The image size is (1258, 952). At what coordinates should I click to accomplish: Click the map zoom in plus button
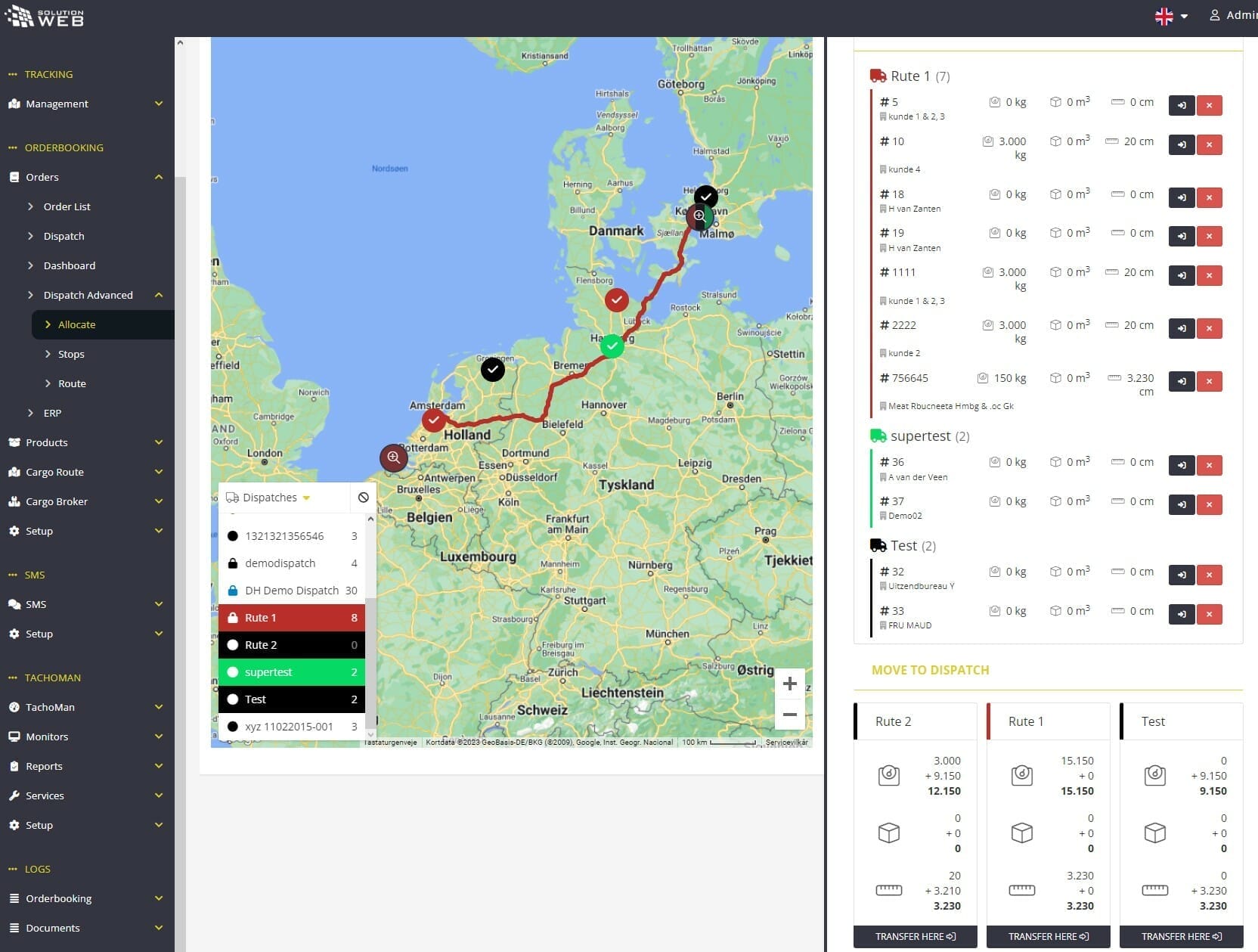click(789, 684)
